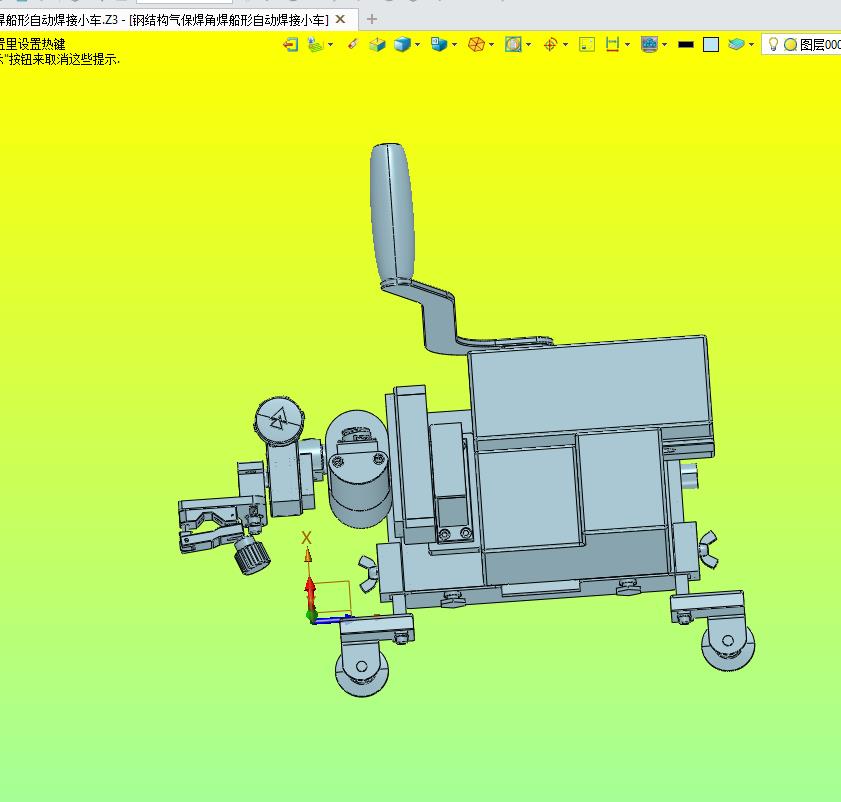Click the auxiliary view box icon
The height and width of the screenshot is (802, 841).
coord(377,45)
